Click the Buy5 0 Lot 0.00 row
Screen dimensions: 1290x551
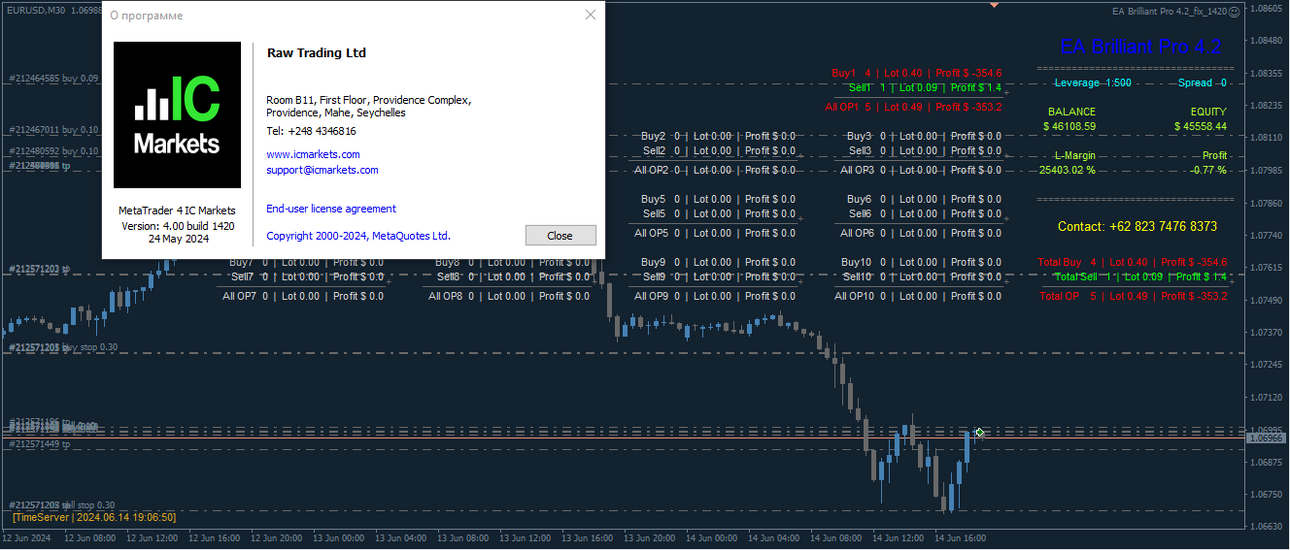[718, 199]
